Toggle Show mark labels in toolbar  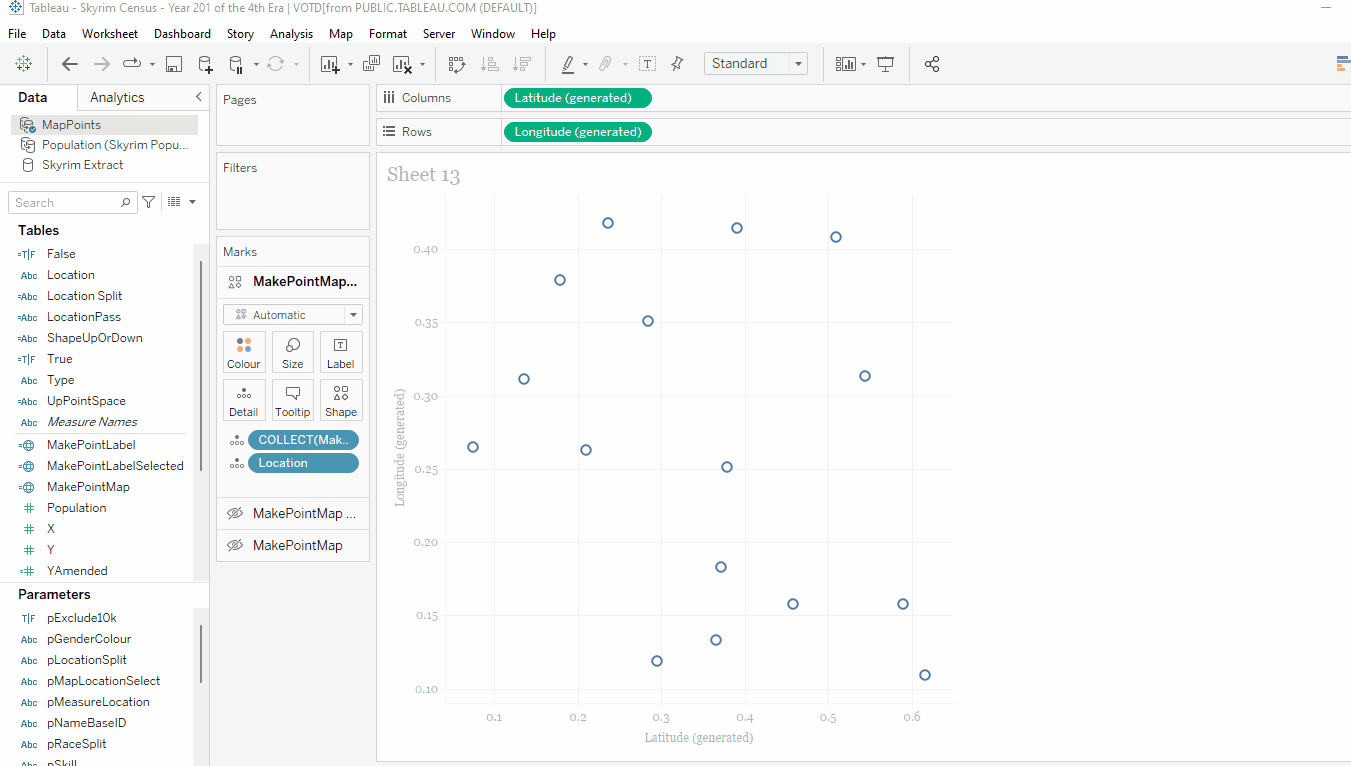[647, 64]
